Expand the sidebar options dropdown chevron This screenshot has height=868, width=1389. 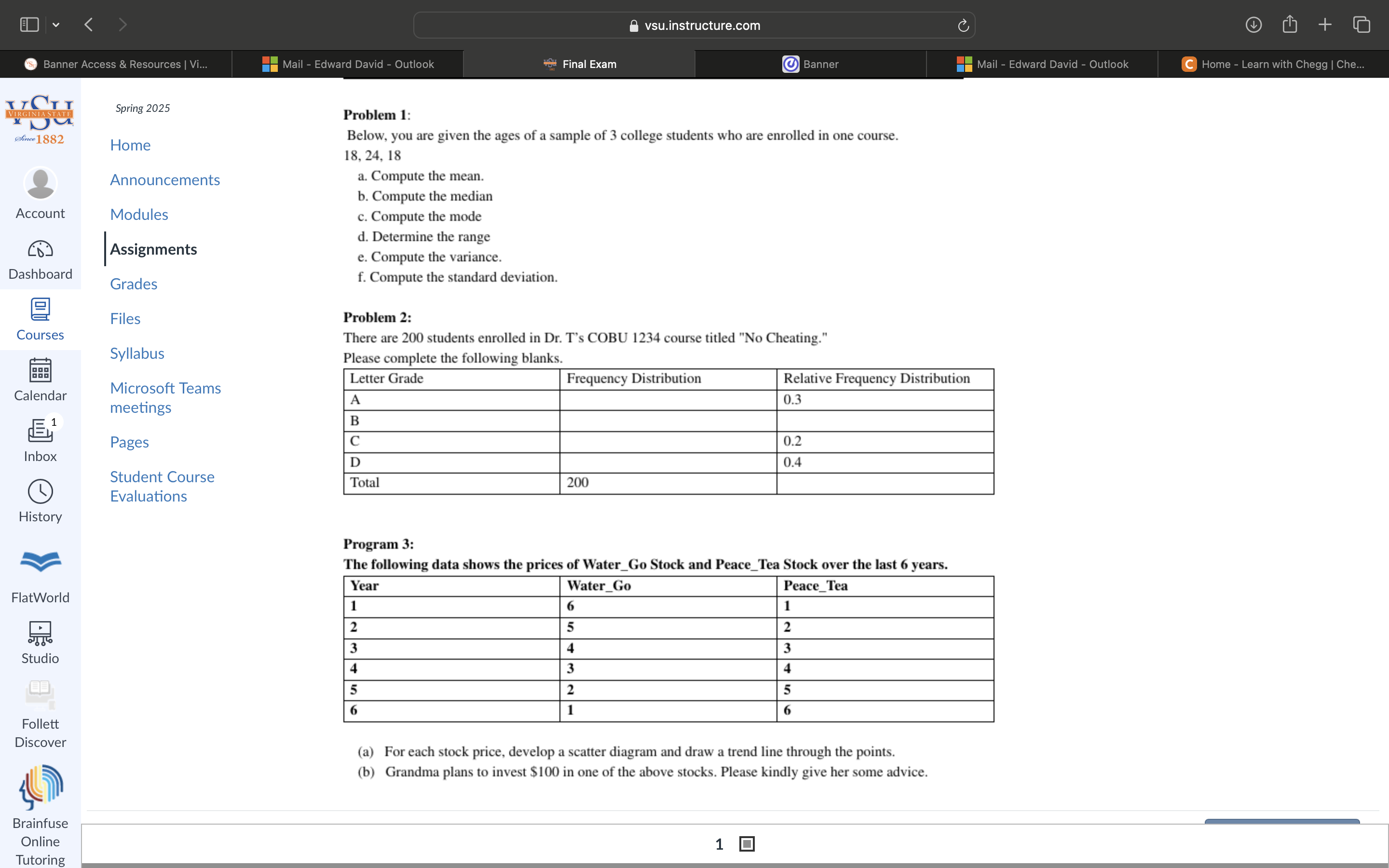tap(55, 25)
